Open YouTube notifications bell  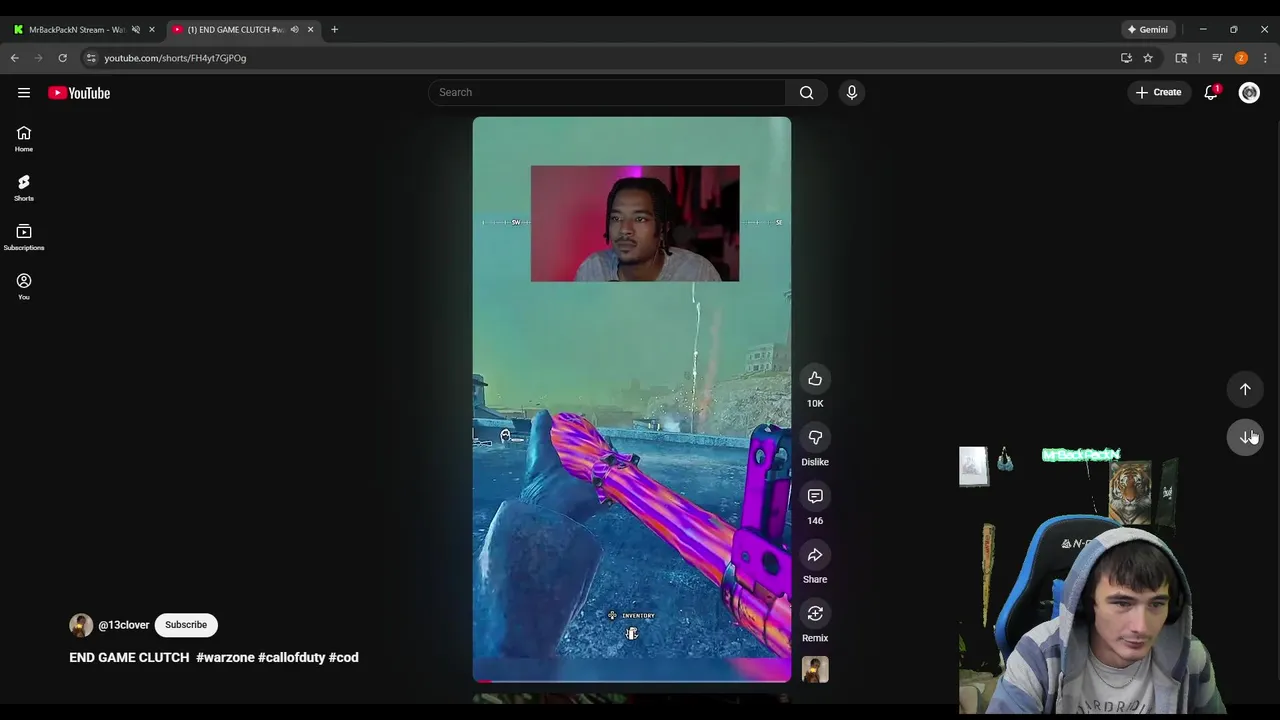click(x=1211, y=92)
